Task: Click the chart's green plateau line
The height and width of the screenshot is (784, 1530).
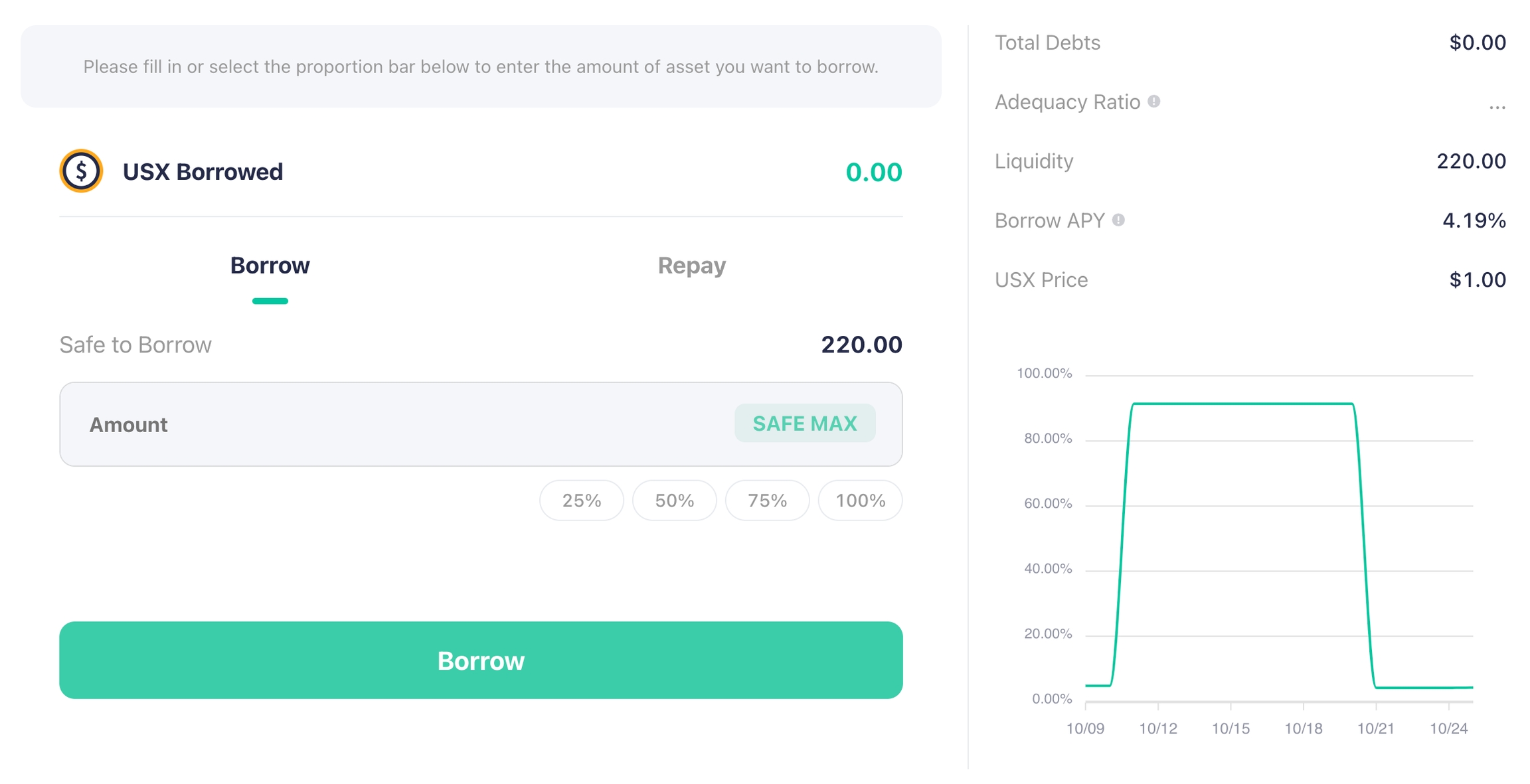Action: coord(1242,404)
